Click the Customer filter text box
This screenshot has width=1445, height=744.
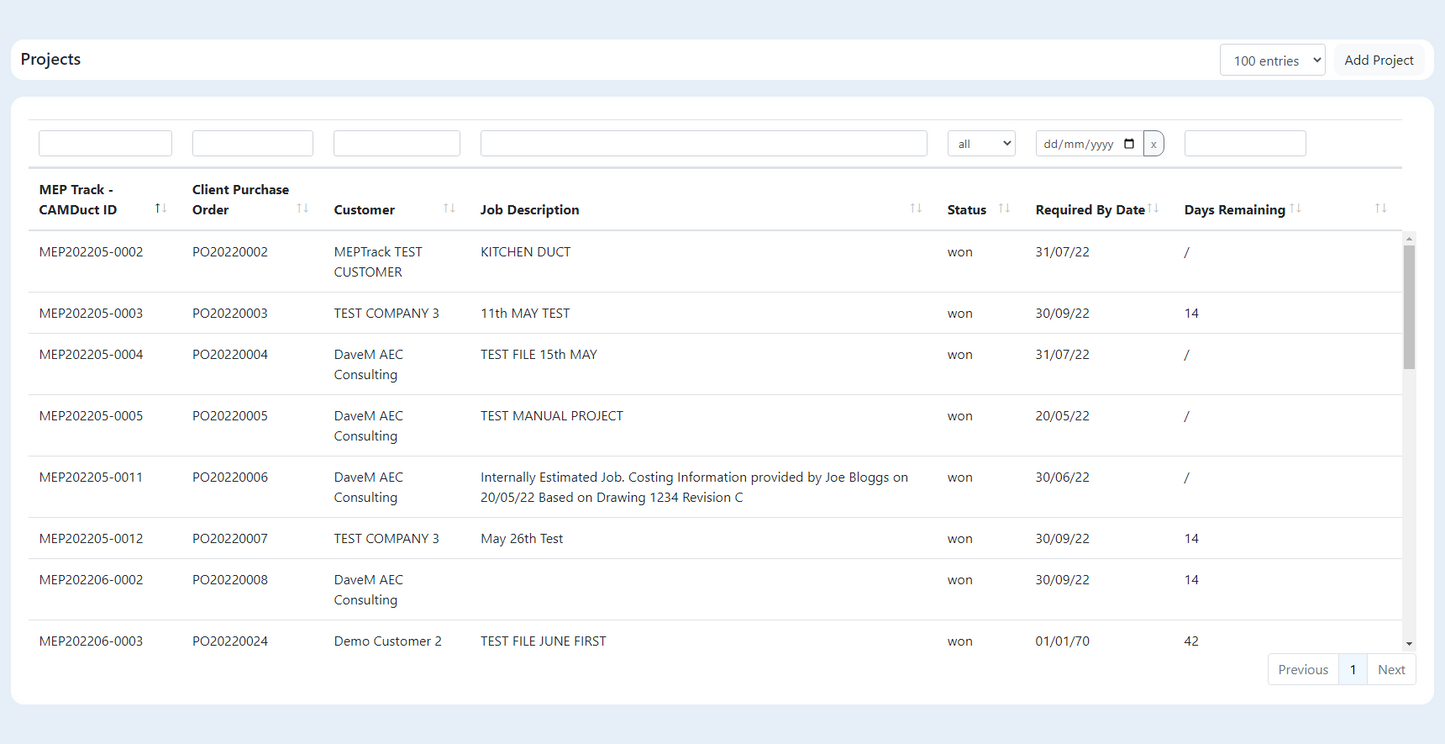396,144
